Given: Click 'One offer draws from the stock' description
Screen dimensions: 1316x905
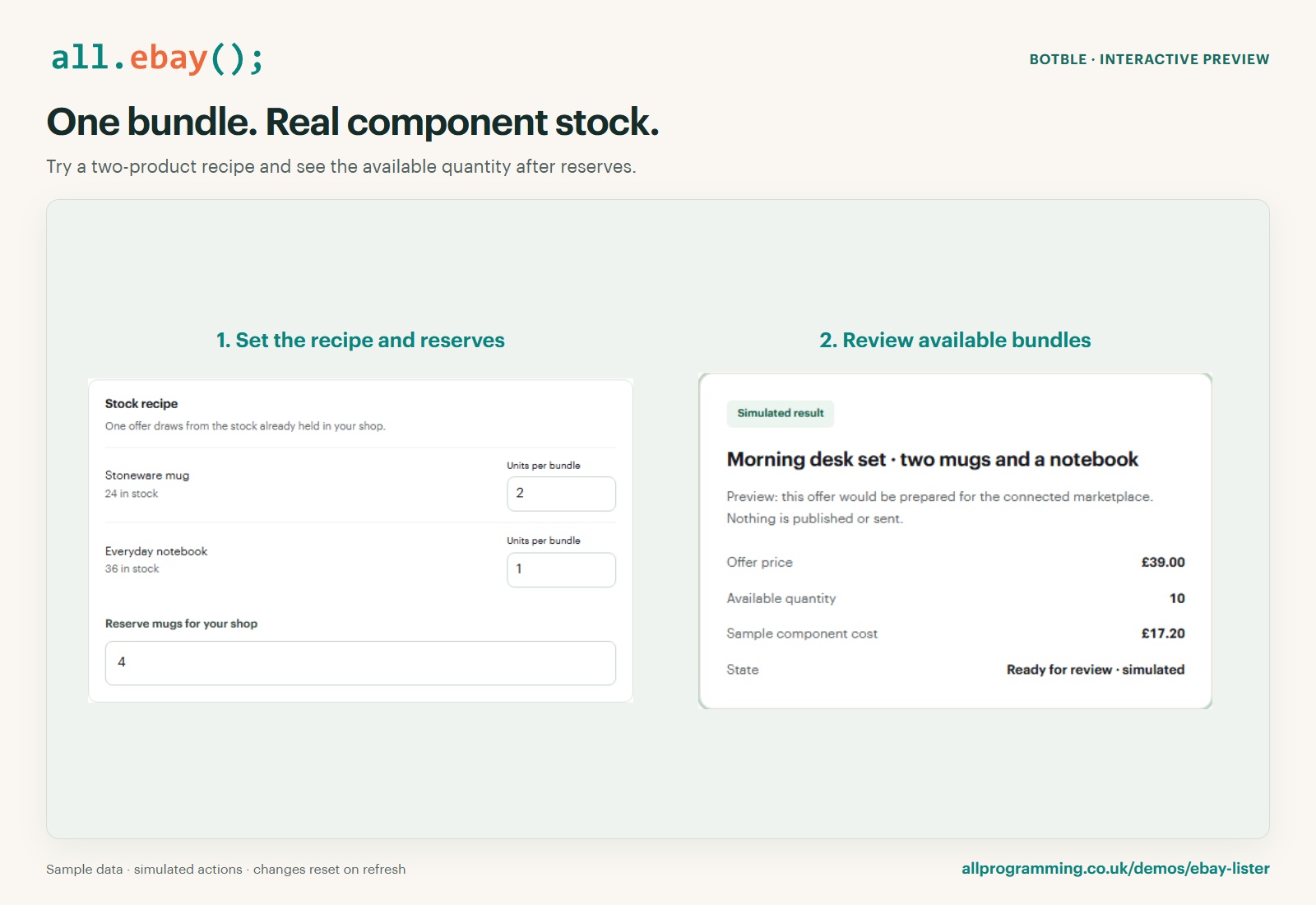Looking at the screenshot, I should 245,426.
